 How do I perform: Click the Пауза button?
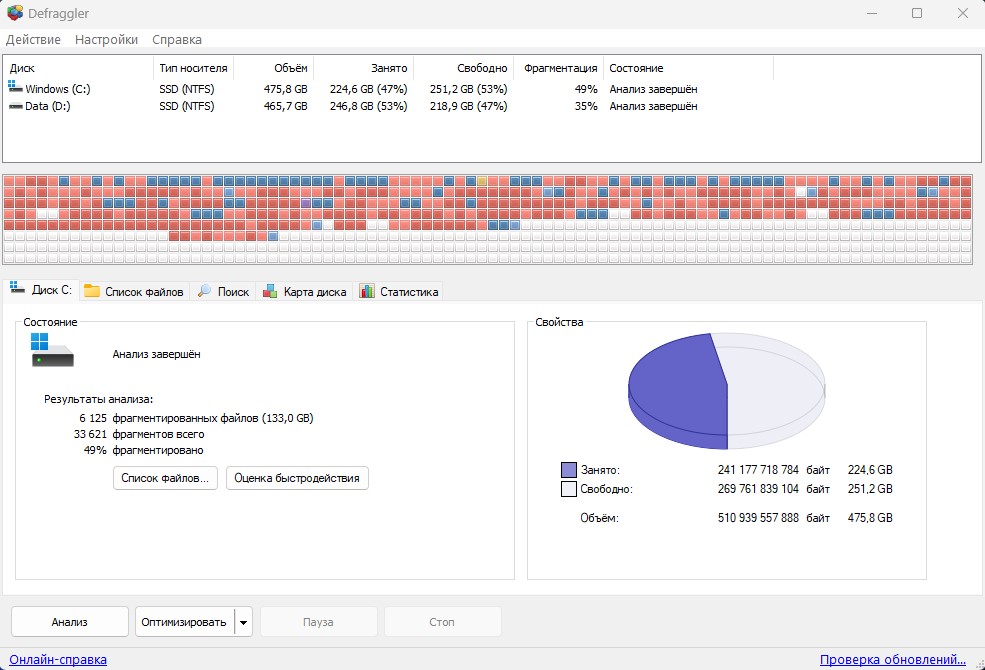click(x=318, y=622)
